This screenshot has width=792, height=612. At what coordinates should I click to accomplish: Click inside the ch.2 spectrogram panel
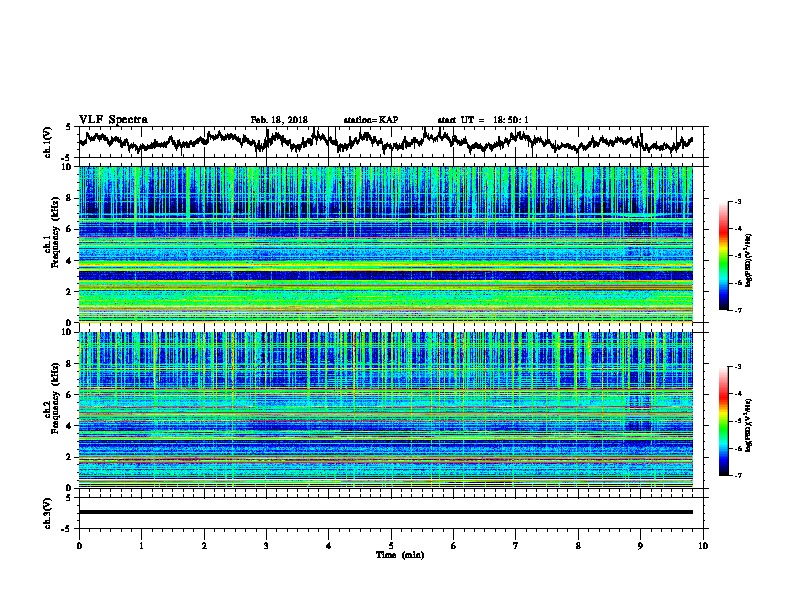[x=385, y=410]
